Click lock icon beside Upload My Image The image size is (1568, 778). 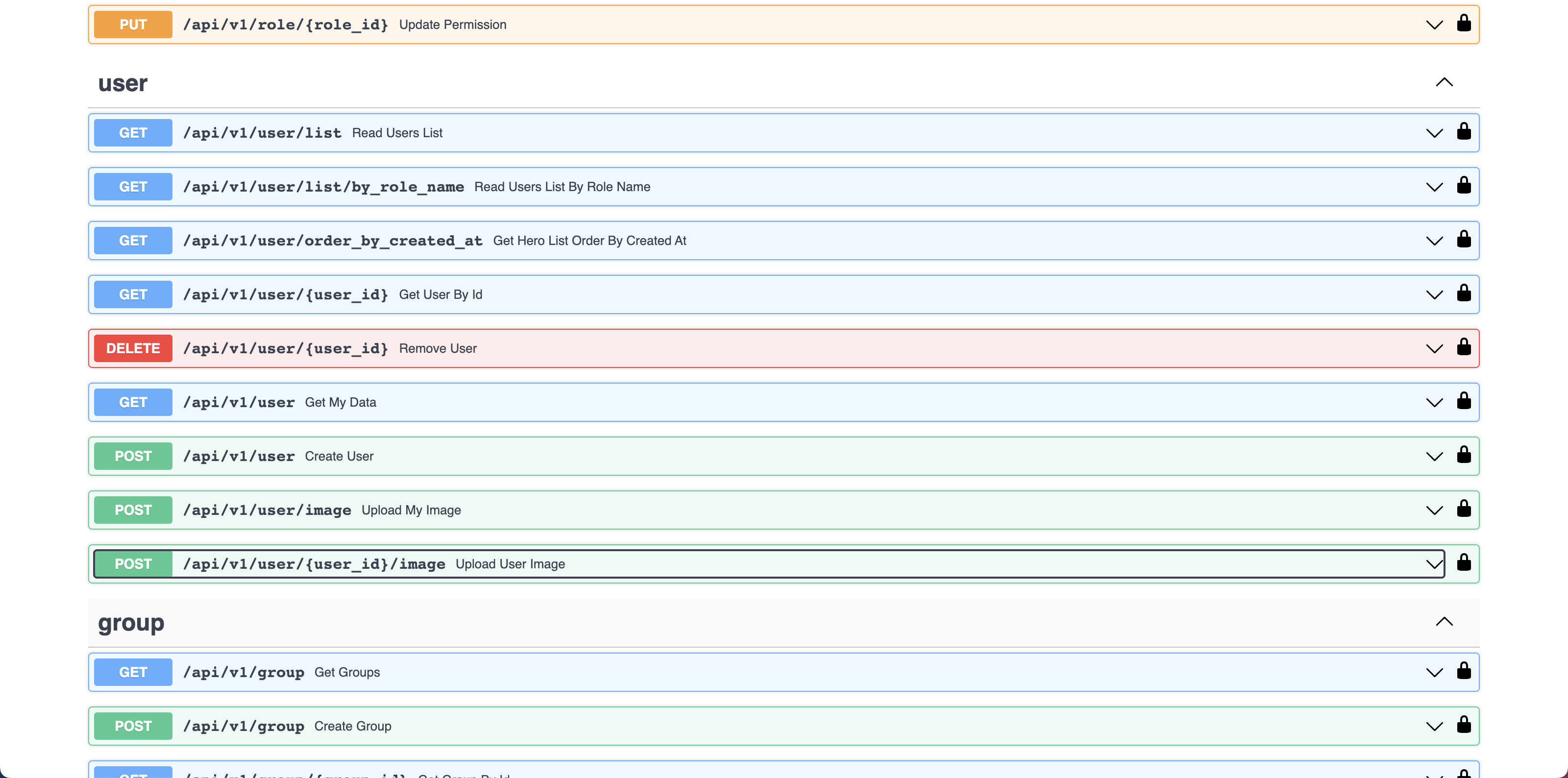[x=1463, y=509]
